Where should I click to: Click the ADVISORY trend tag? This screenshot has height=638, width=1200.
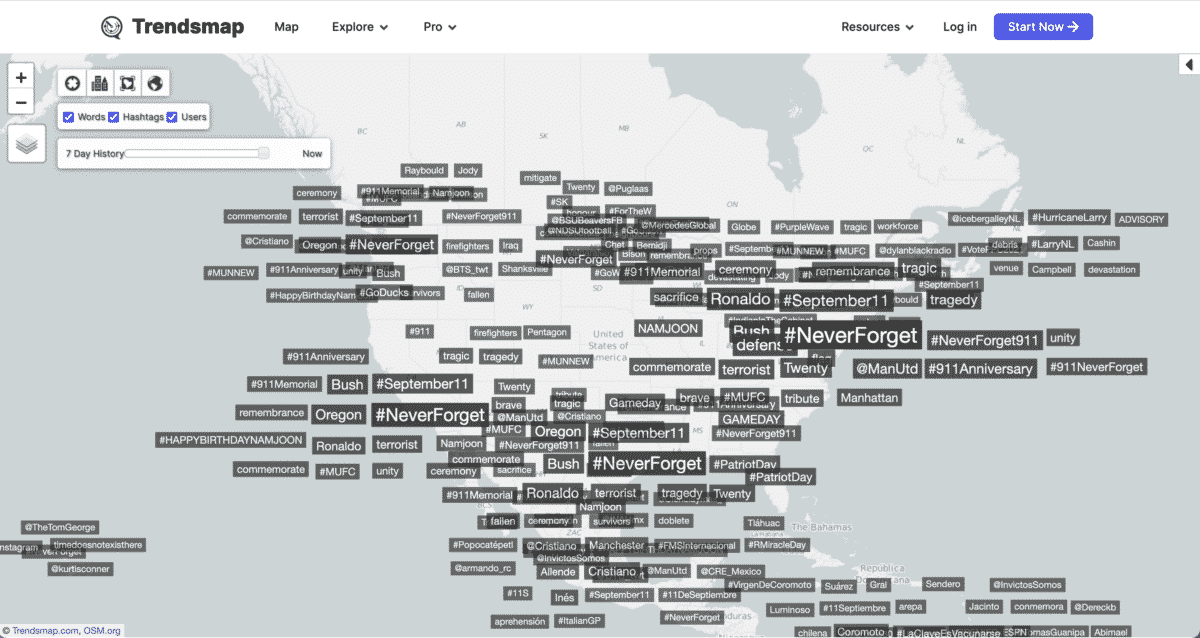tap(1141, 219)
